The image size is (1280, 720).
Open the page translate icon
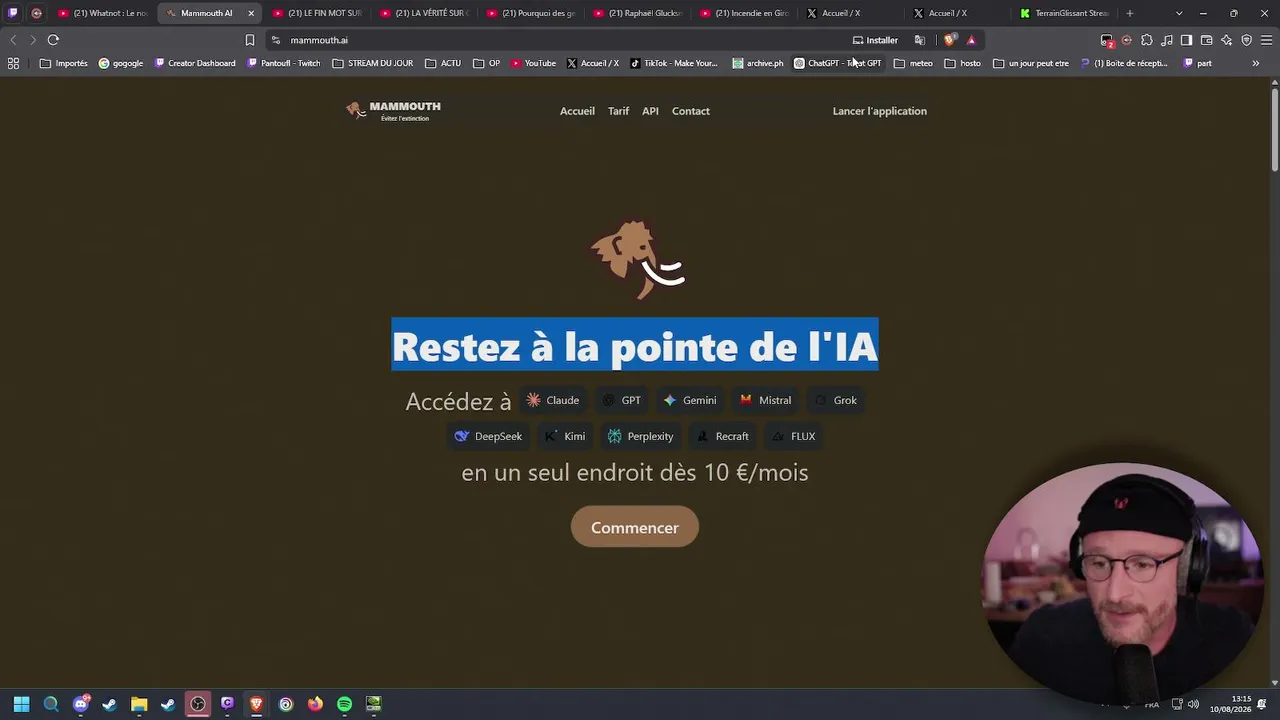[920, 40]
